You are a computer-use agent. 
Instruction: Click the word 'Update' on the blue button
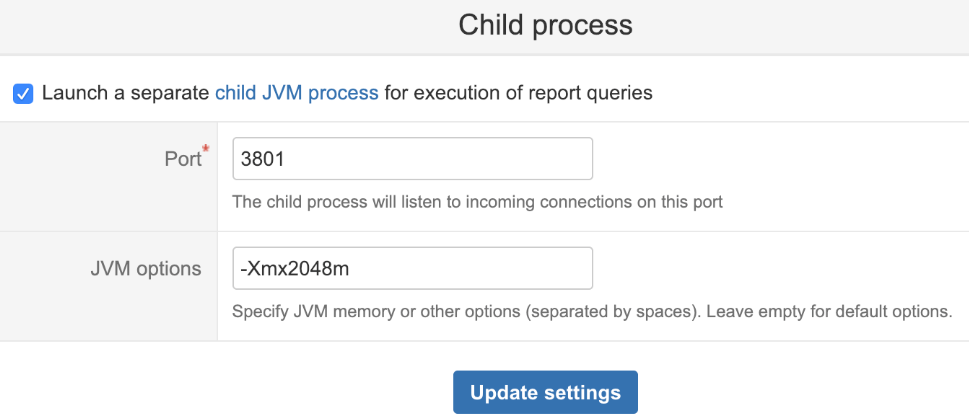(x=505, y=392)
